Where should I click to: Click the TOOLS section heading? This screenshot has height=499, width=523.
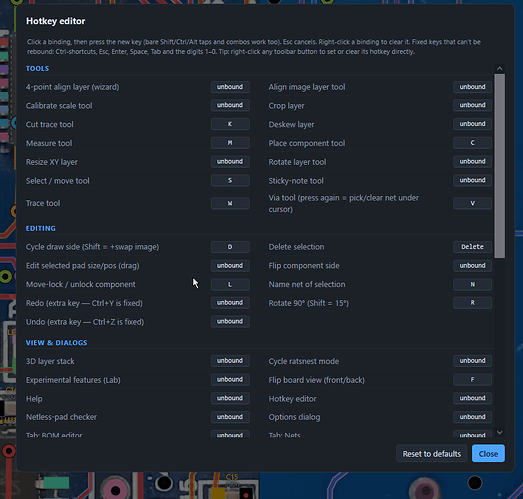pos(37,68)
